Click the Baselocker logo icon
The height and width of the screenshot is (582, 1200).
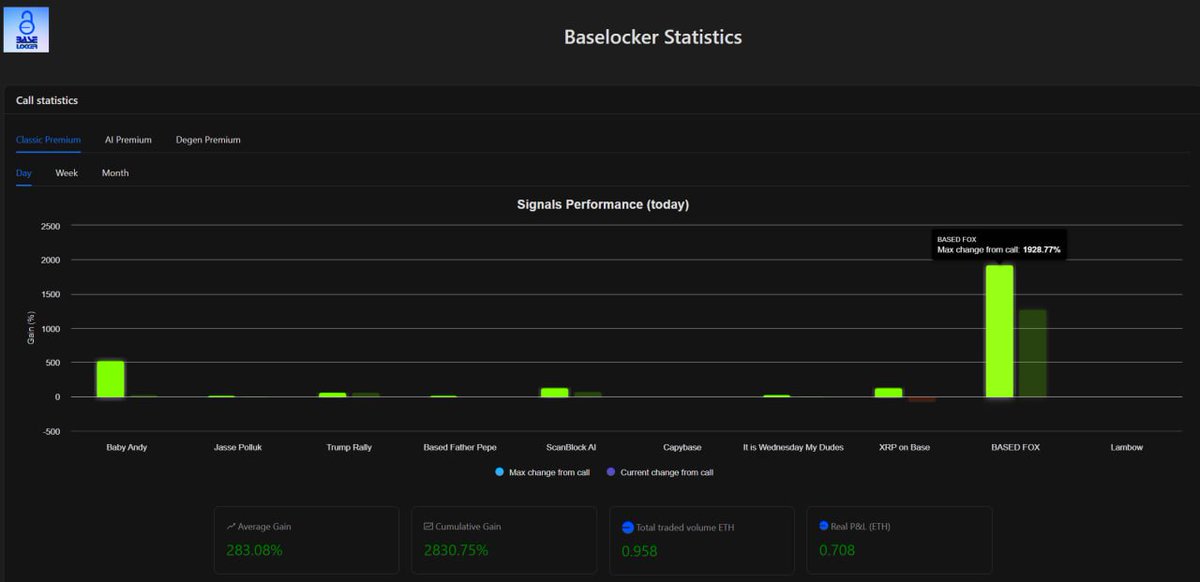tap(26, 30)
